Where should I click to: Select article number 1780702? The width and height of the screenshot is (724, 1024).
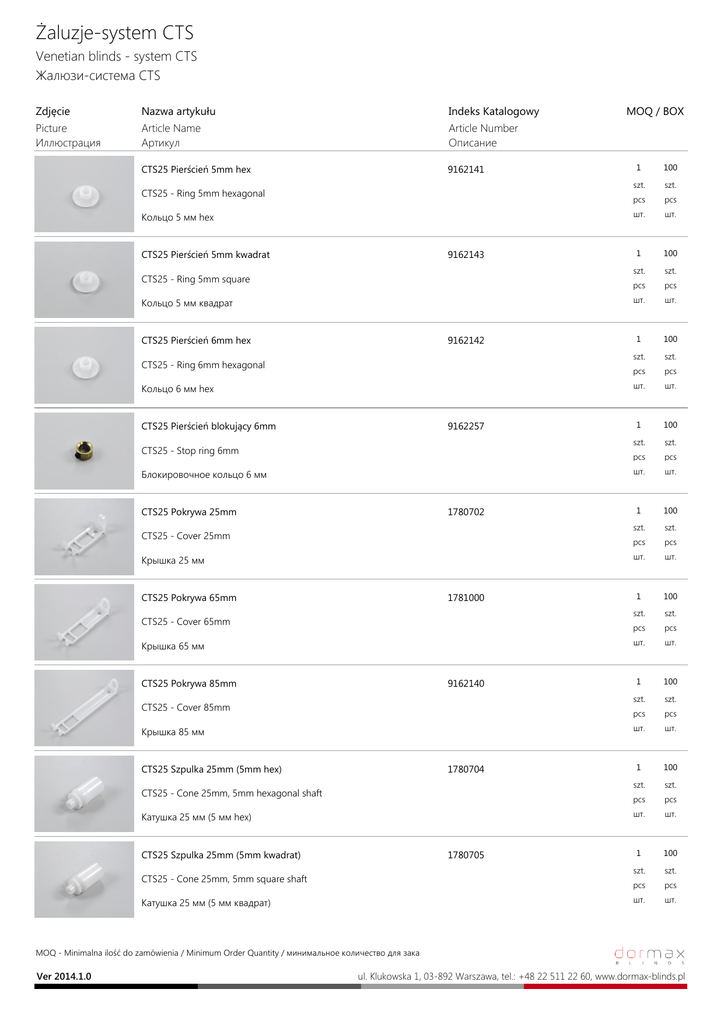[x=466, y=512]
